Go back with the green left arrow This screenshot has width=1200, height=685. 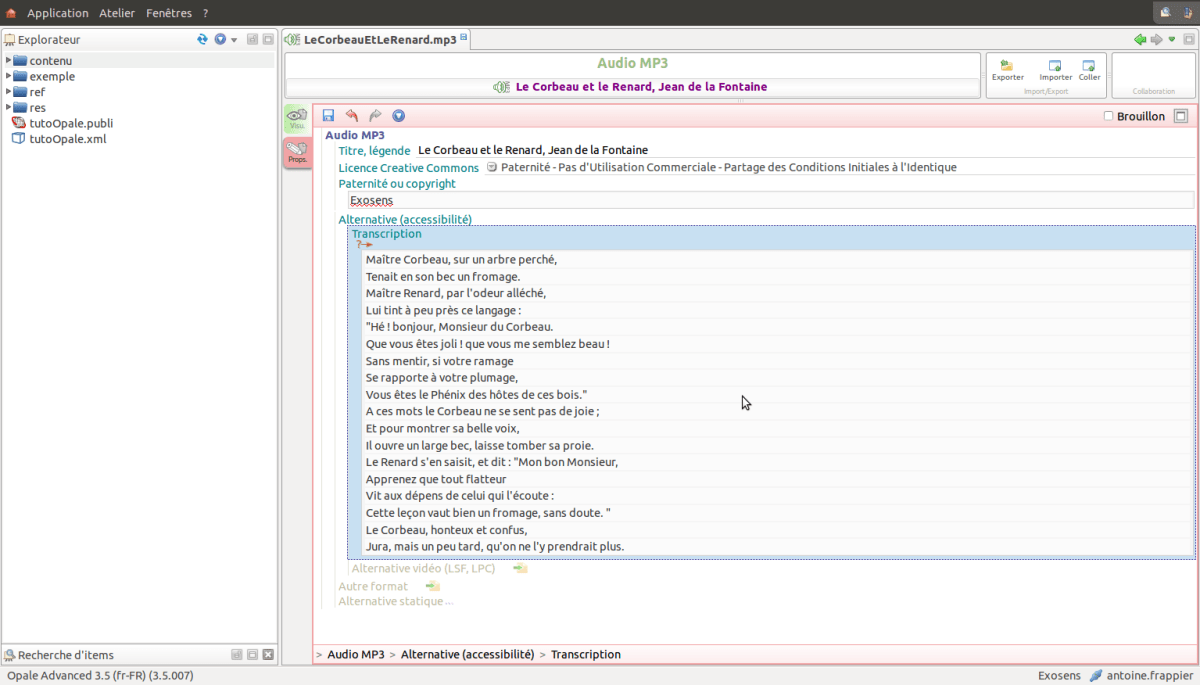click(1139, 40)
